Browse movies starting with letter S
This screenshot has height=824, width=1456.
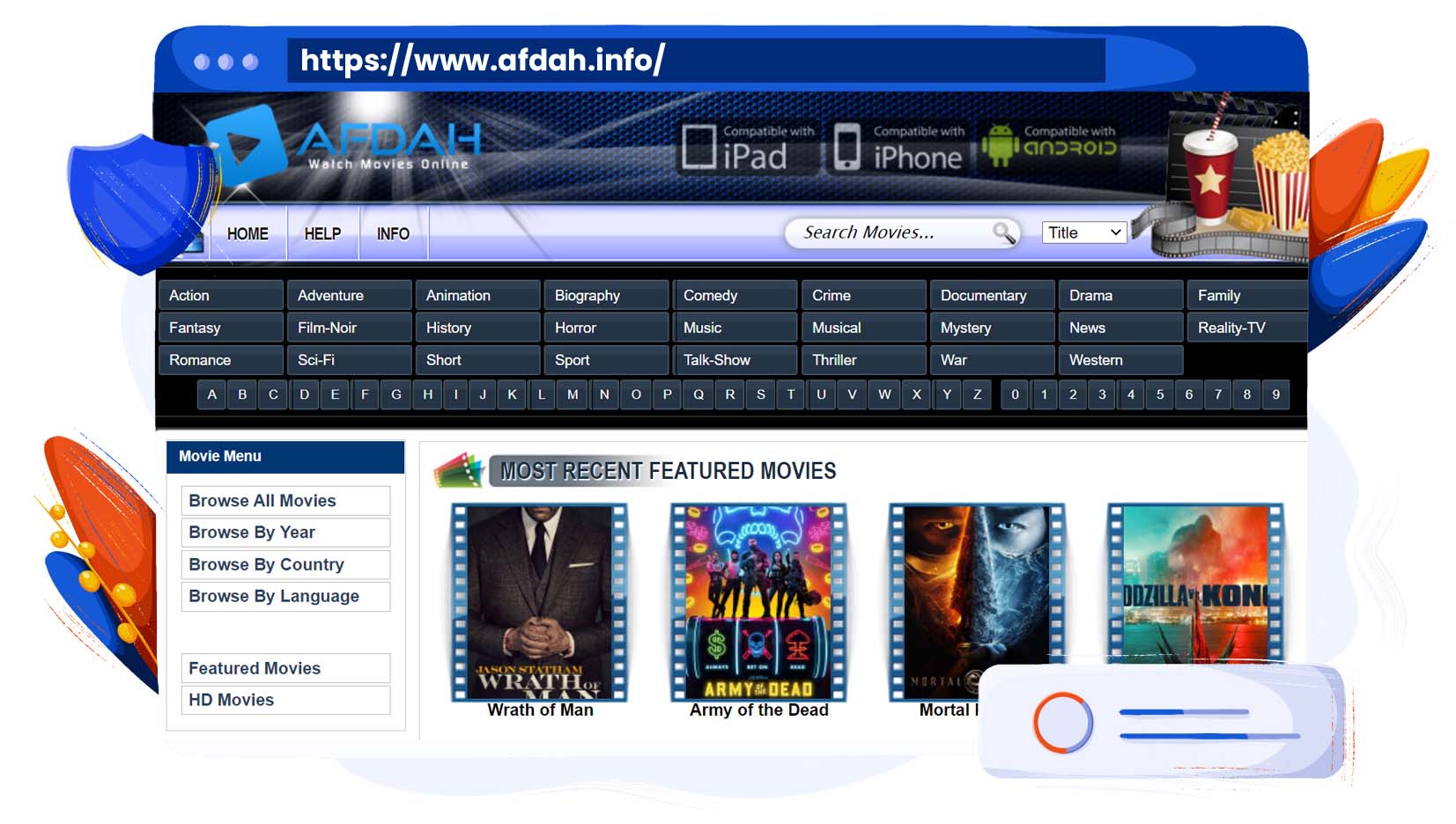pyautogui.click(x=761, y=394)
